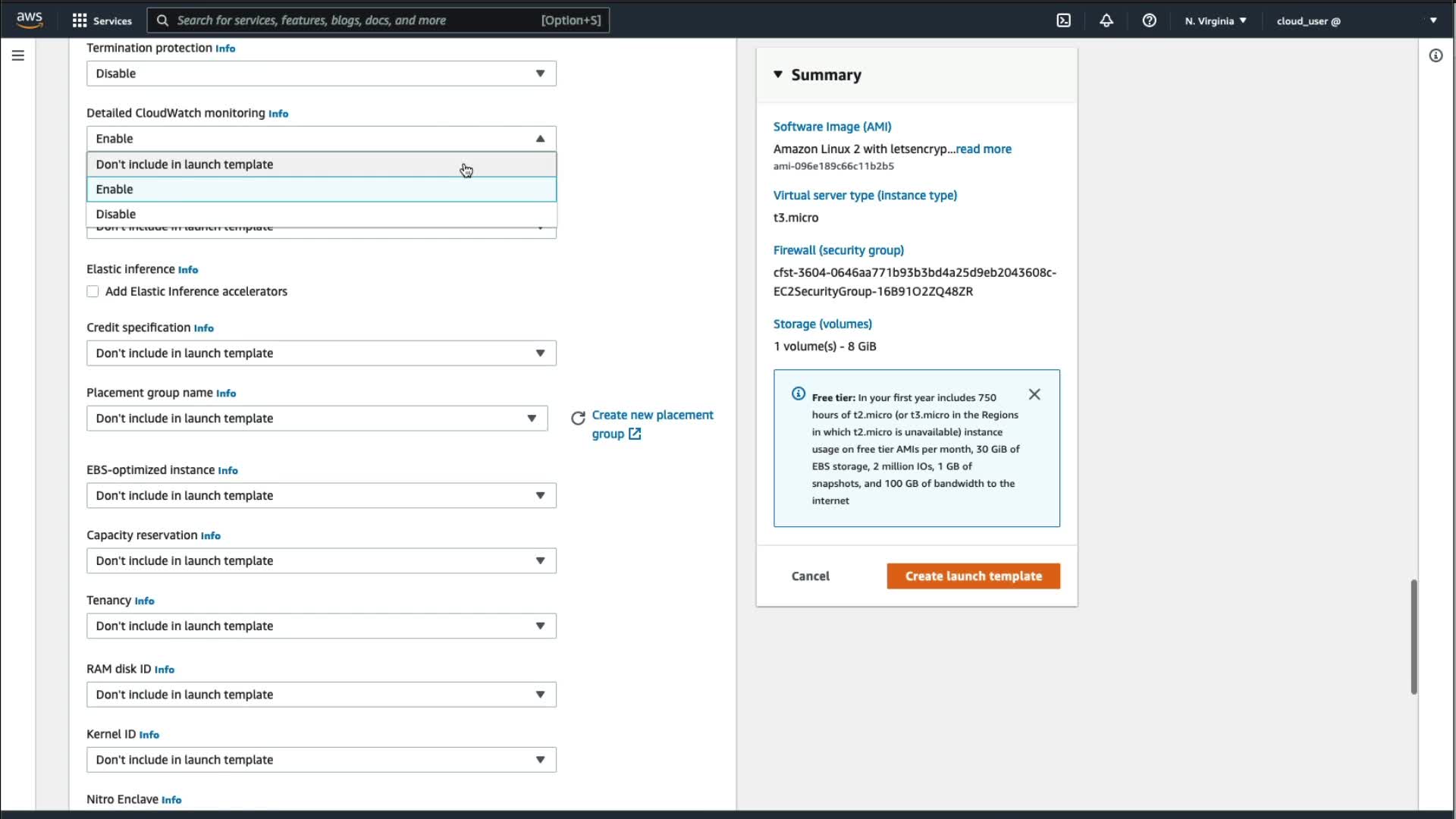Click the placement group refresh icon
Viewport: 1456px width, 819px height.
point(578,418)
